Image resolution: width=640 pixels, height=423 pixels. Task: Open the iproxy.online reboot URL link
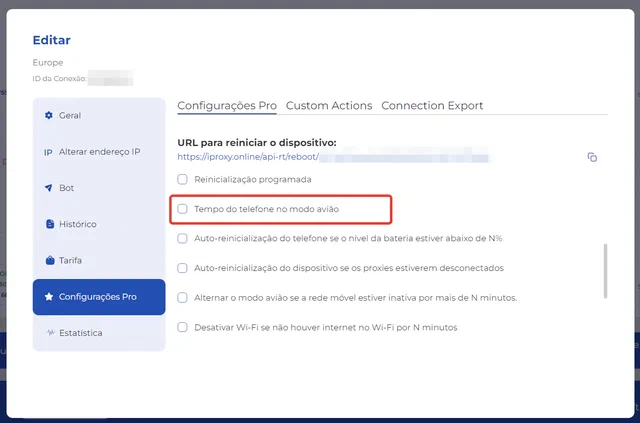click(x=333, y=157)
